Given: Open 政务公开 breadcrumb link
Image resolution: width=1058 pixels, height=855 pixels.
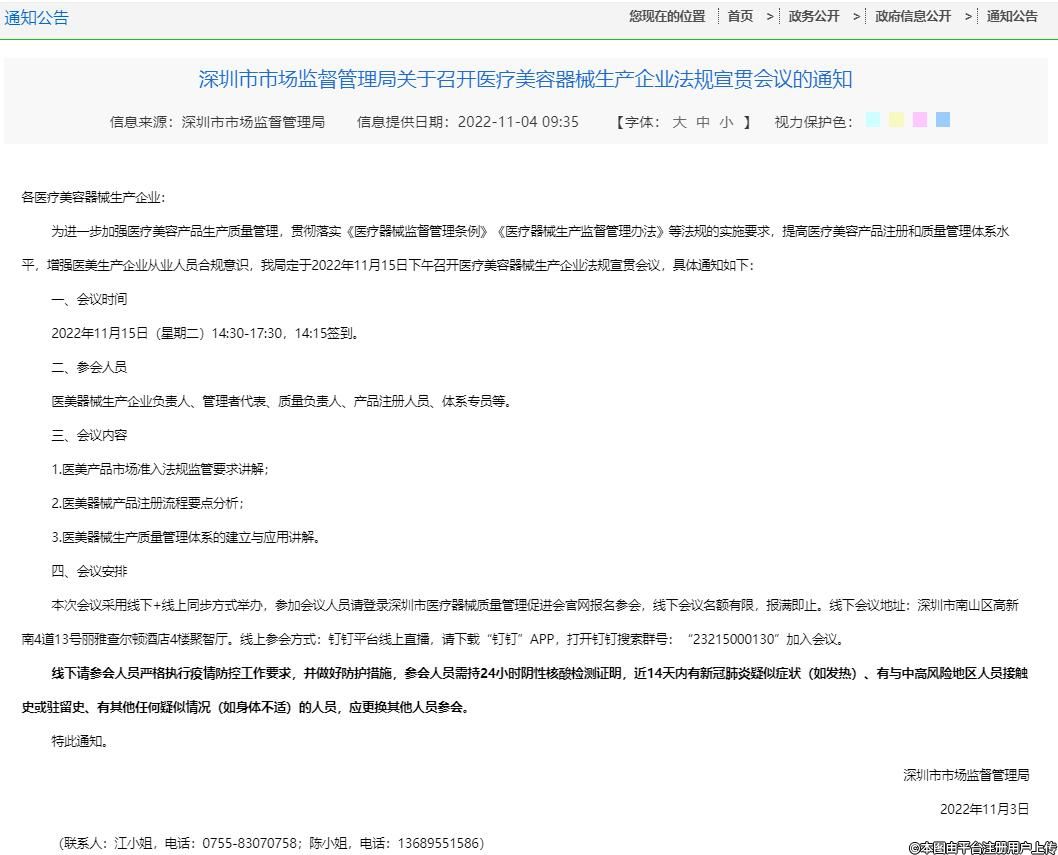Looking at the screenshot, I should pyautogui.click(x=814, y=16).
